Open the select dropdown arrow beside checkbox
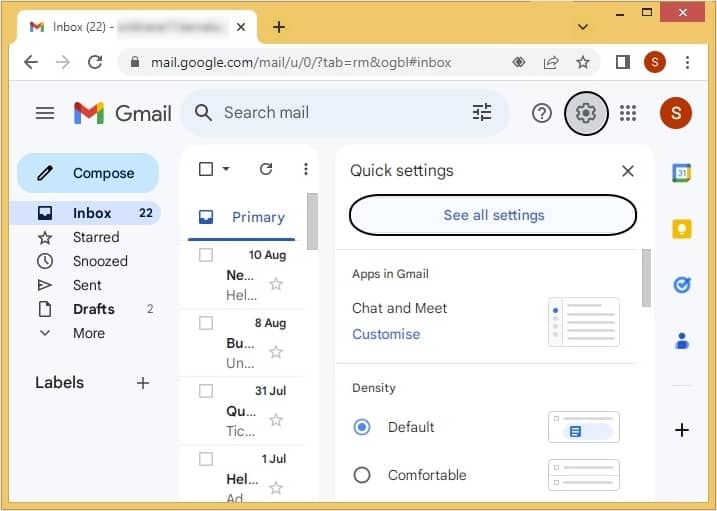Viewport: 717px width, 511px height. click(x=226, y=169)
